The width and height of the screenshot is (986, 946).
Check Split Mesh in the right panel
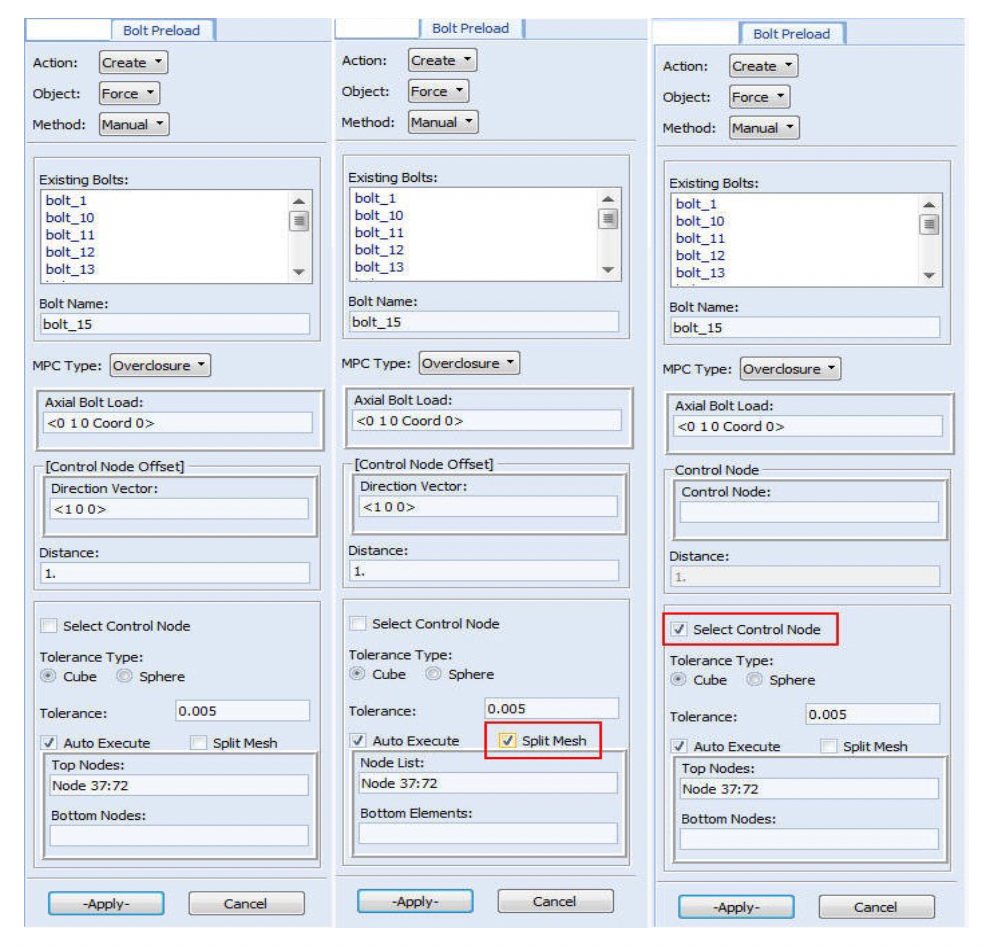tap(829, 746)
